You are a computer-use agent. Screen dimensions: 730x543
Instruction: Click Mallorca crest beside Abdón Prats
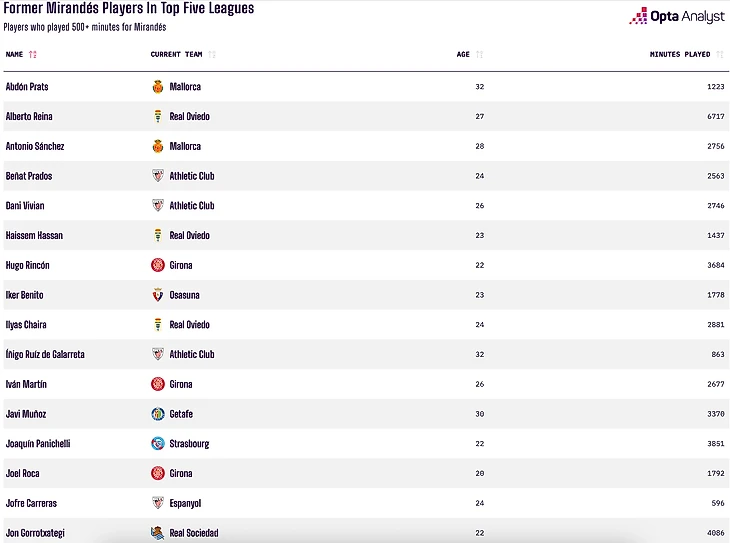click(158, 87)
